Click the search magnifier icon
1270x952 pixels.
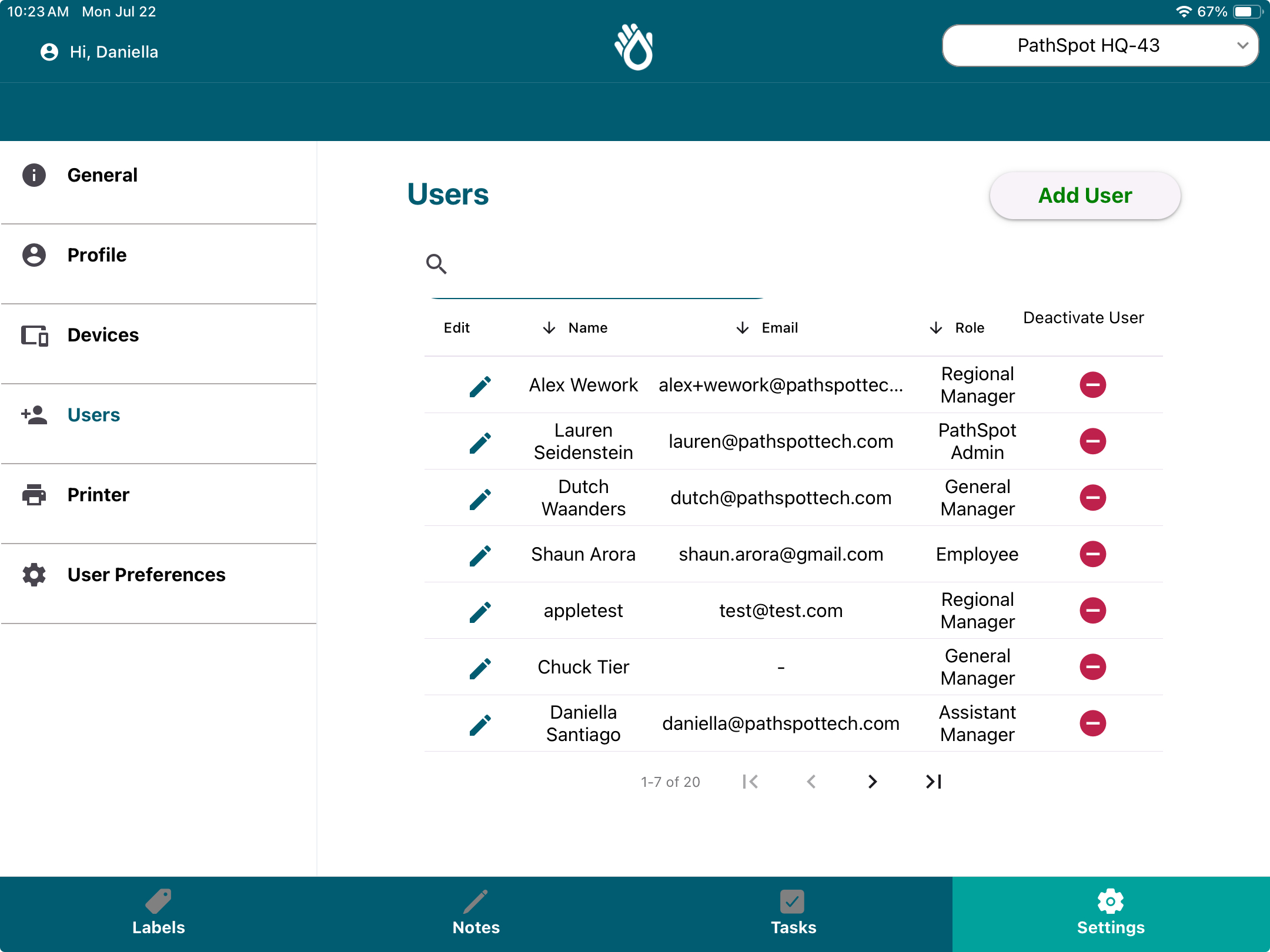coord(436,264)
